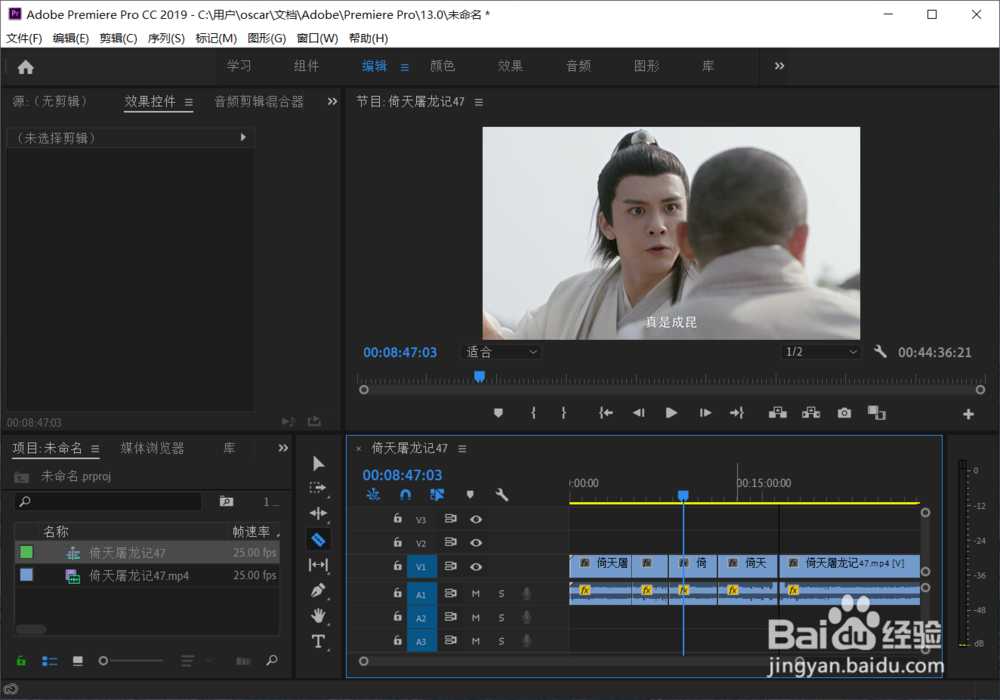This screenshot has width=1000, height=700.
Task: Toggle sync lock on V3 track
Action: pyautogui.click(x=450, y=519)
